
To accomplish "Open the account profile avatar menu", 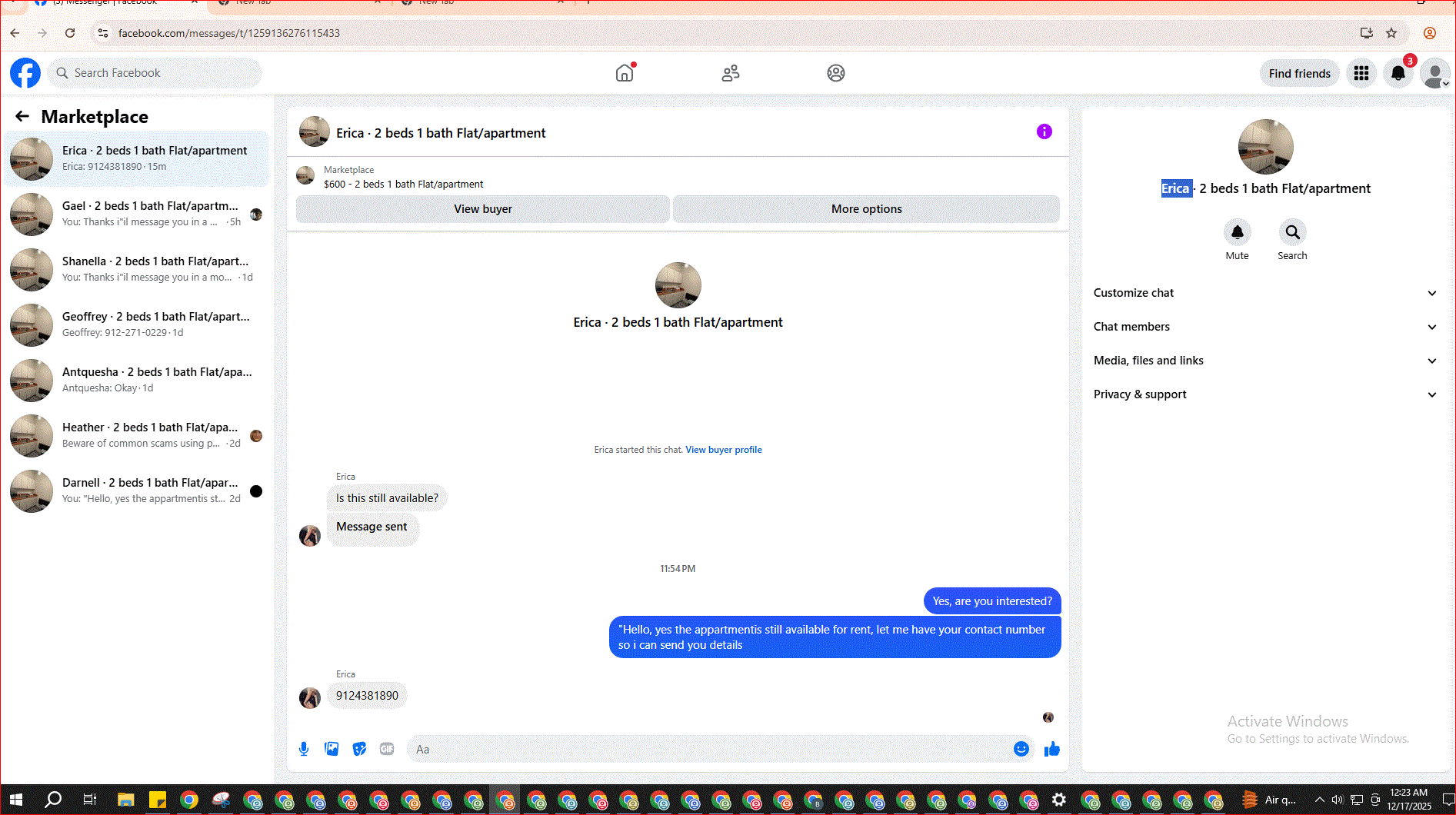I will click(x=1434, y=73).
